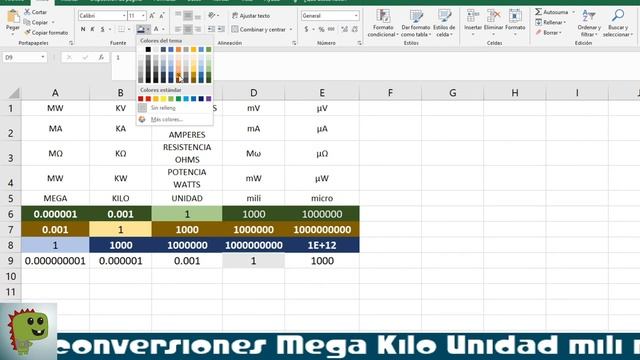Open Ordenar y filtrar

click(x=589, y=23)
